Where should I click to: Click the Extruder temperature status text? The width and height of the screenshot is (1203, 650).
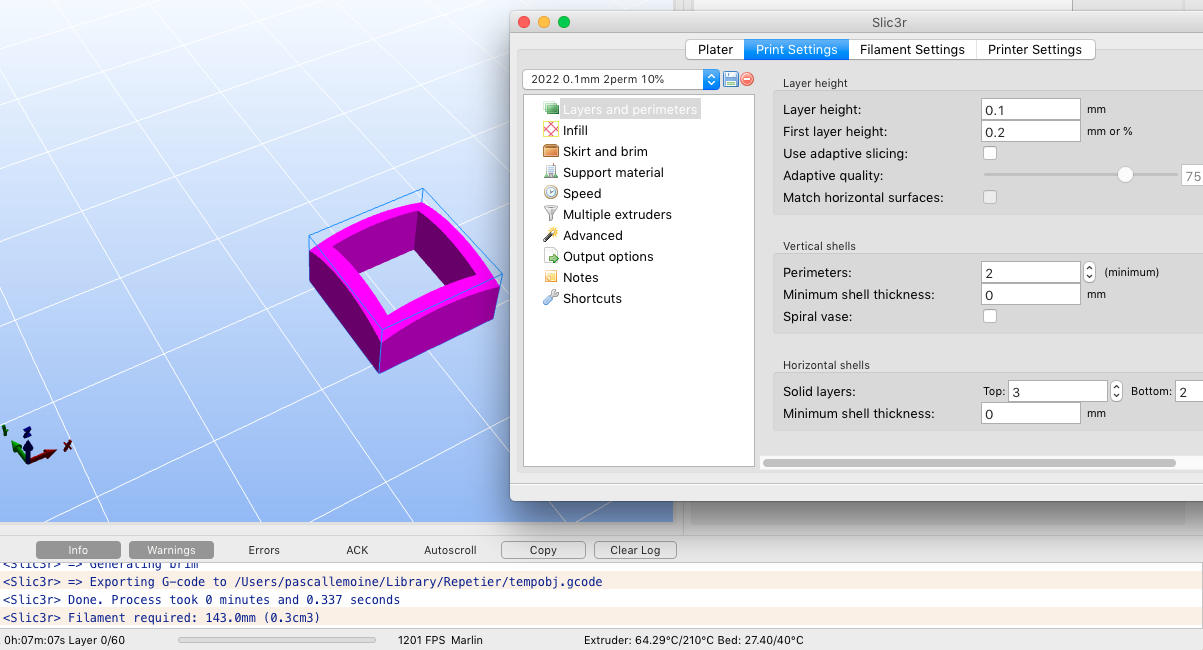[693, 640]
